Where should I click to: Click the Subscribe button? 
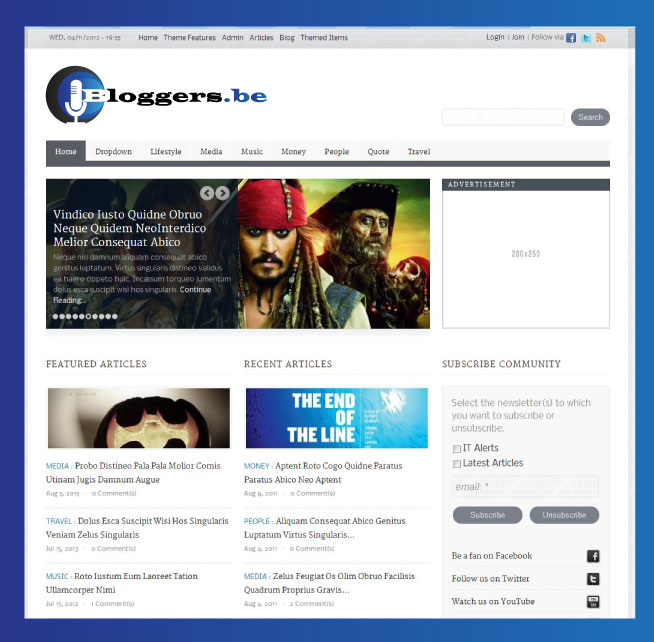pos(488,515)
